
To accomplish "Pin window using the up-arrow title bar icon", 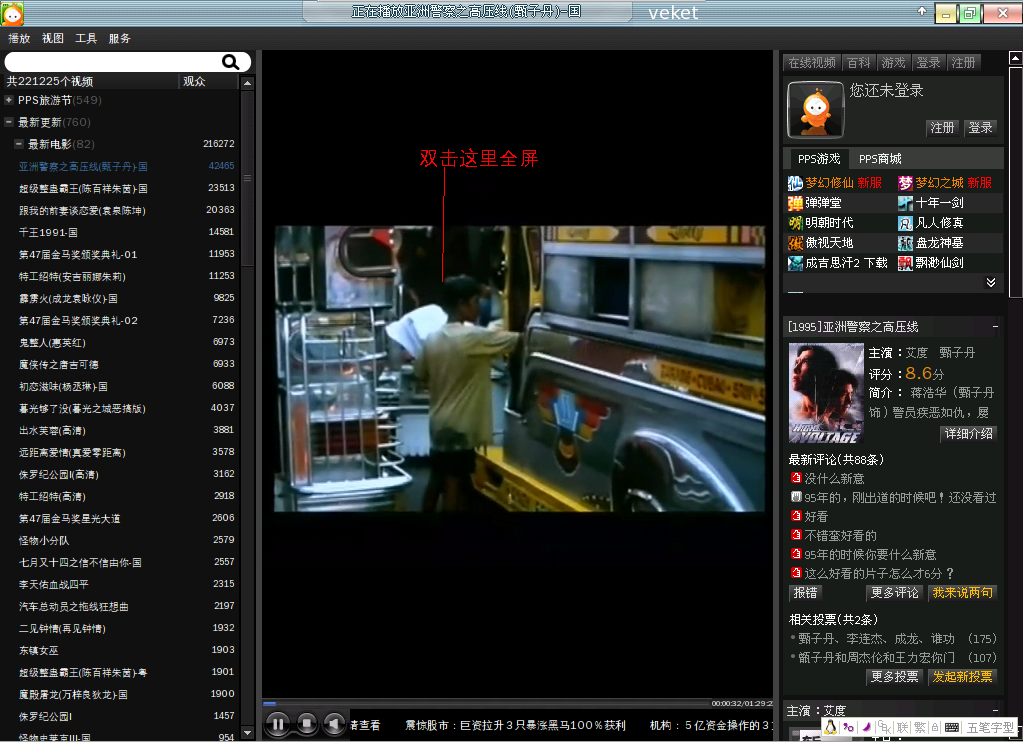I will [922, 11].
